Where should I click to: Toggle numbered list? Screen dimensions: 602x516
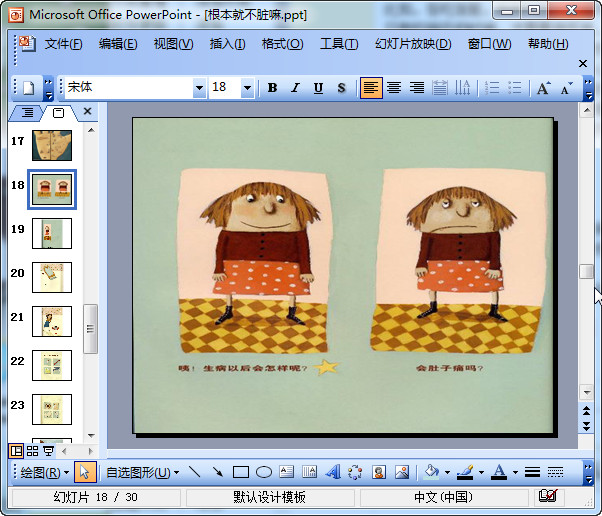pos(492,88)
